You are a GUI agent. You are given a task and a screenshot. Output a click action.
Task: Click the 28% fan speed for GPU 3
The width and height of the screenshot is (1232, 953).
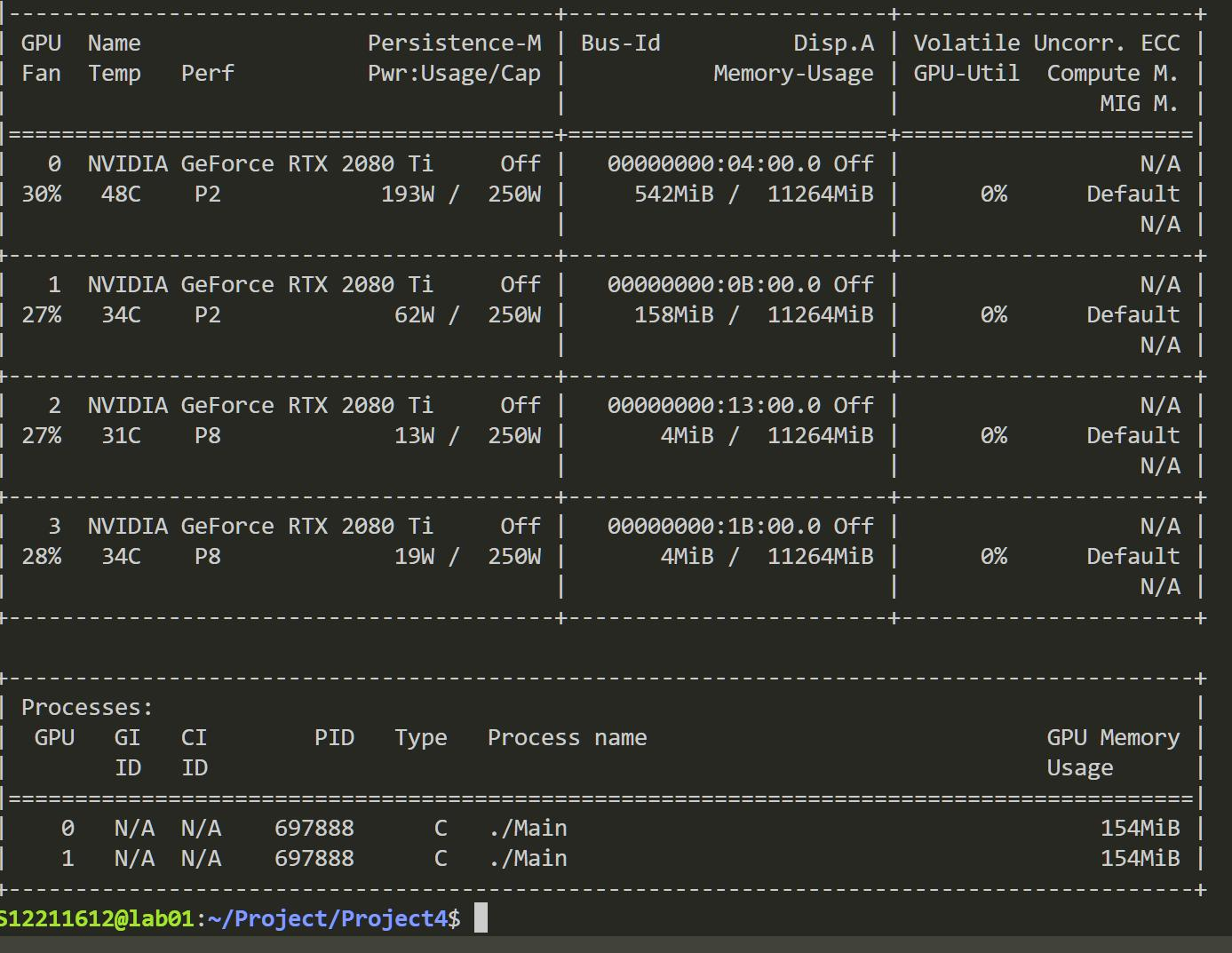pos(42,556)
